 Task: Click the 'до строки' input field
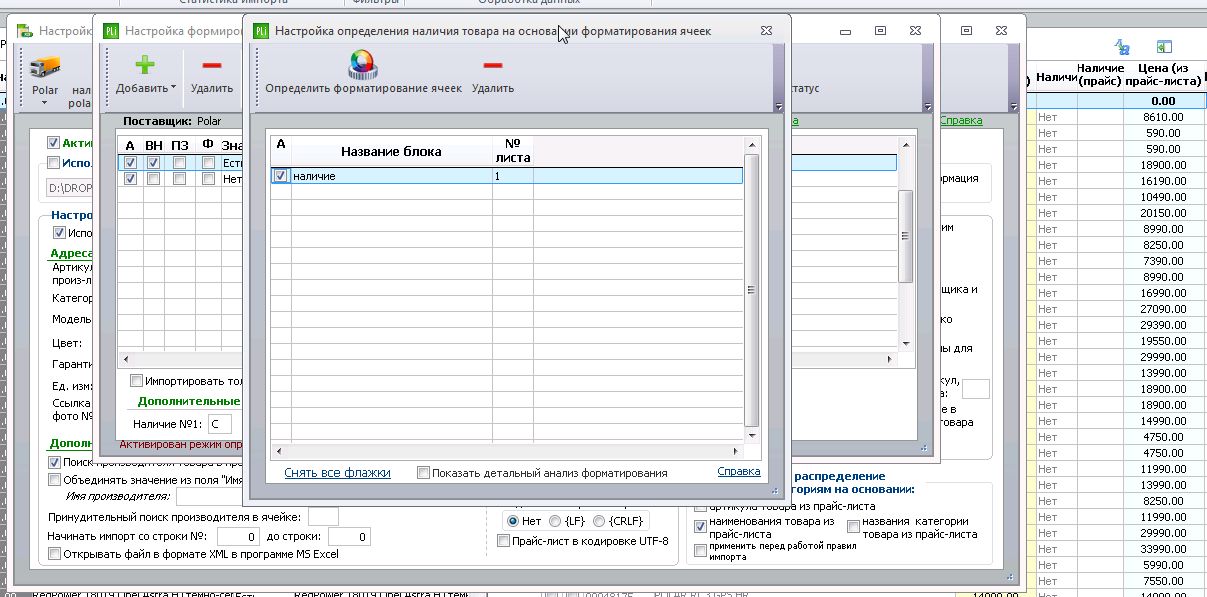(x=349, y=537)
